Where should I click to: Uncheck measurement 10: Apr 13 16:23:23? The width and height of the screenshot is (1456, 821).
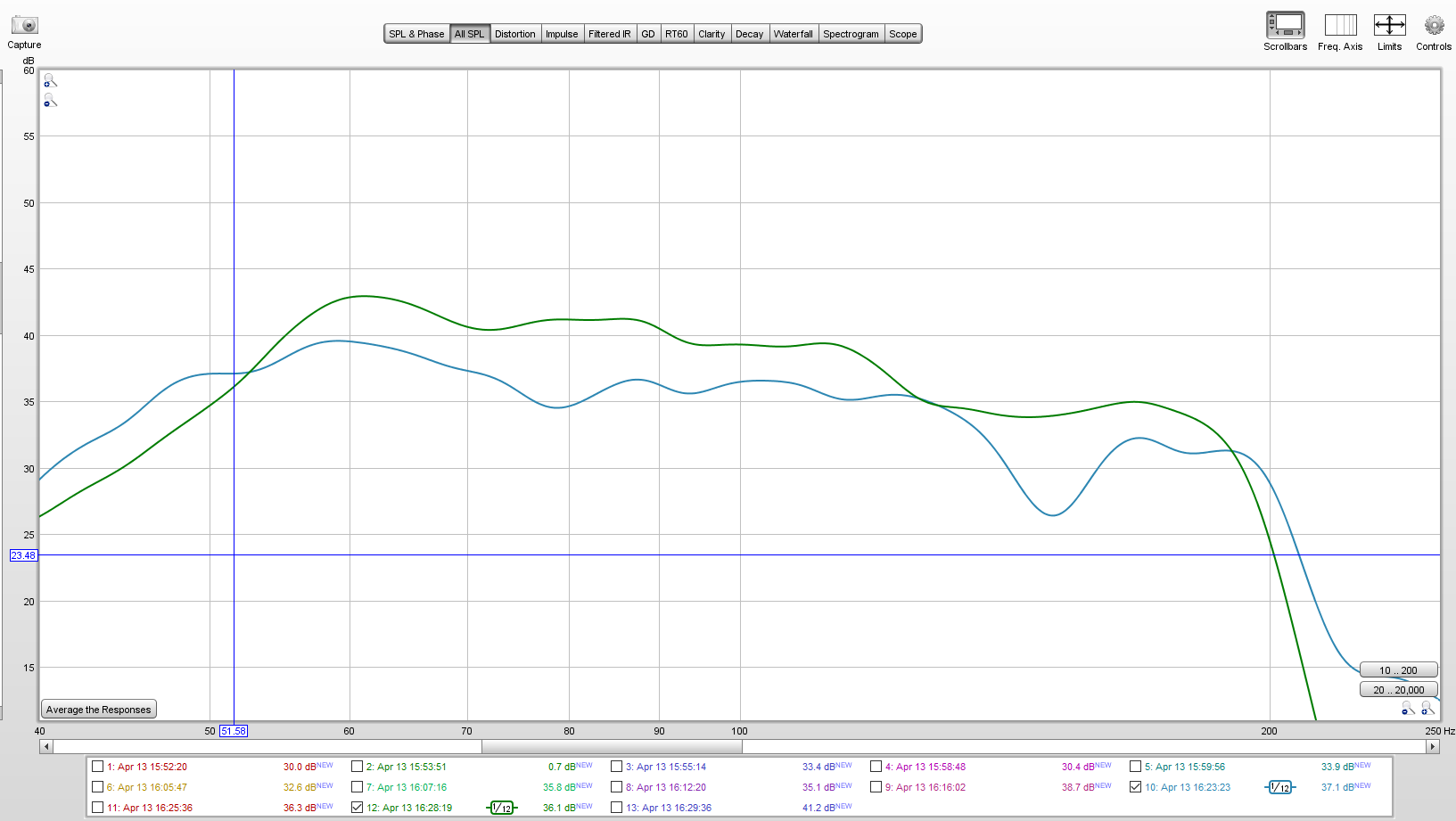(1135, 787)
